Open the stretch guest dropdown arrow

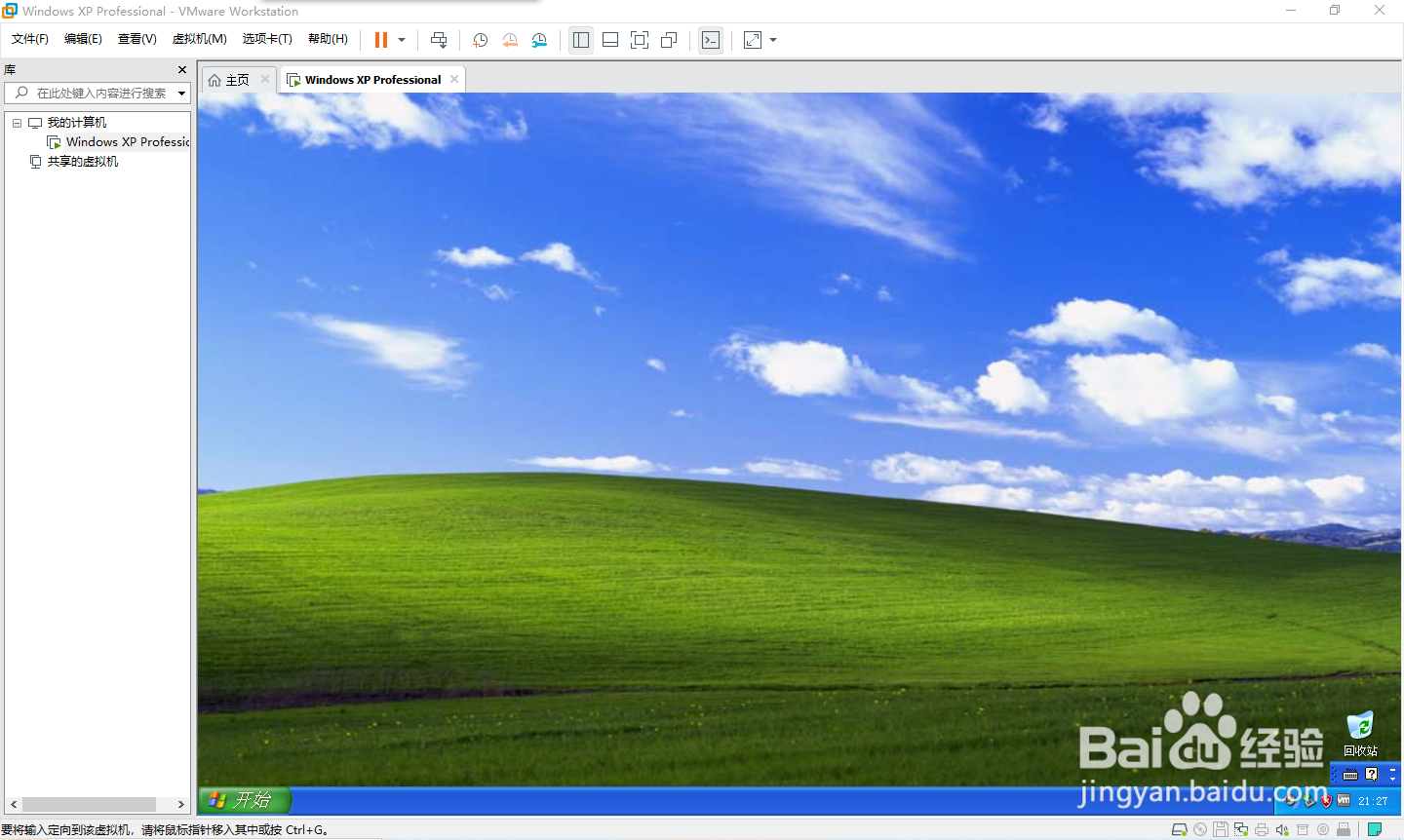point(773,40)
